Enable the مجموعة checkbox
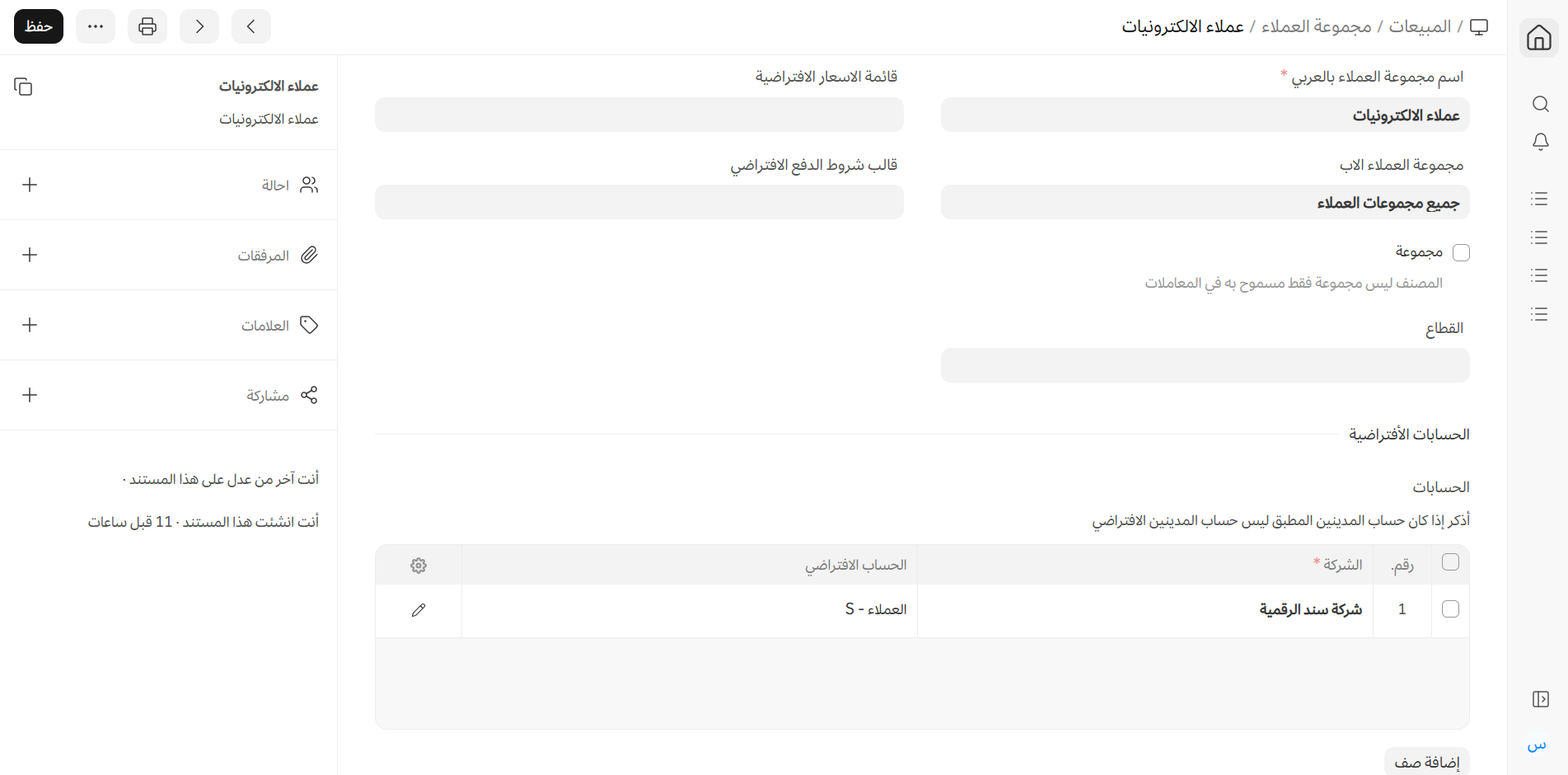 coord(1461,252)
